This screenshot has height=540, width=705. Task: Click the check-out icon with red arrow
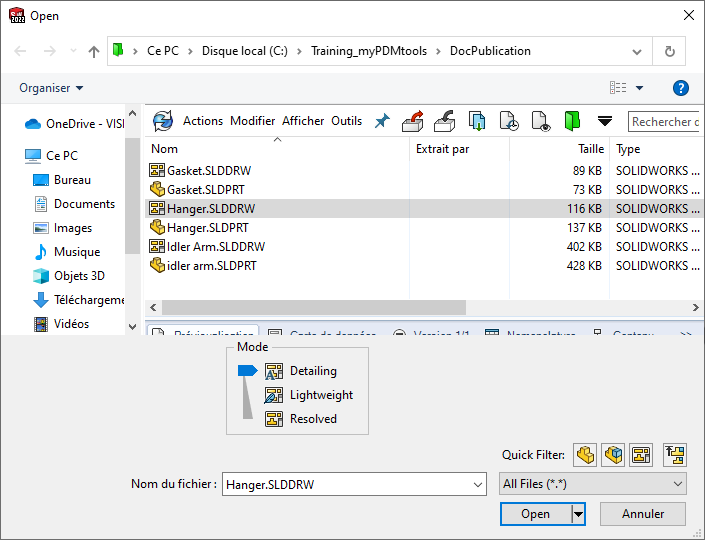(x=412, y=121)
